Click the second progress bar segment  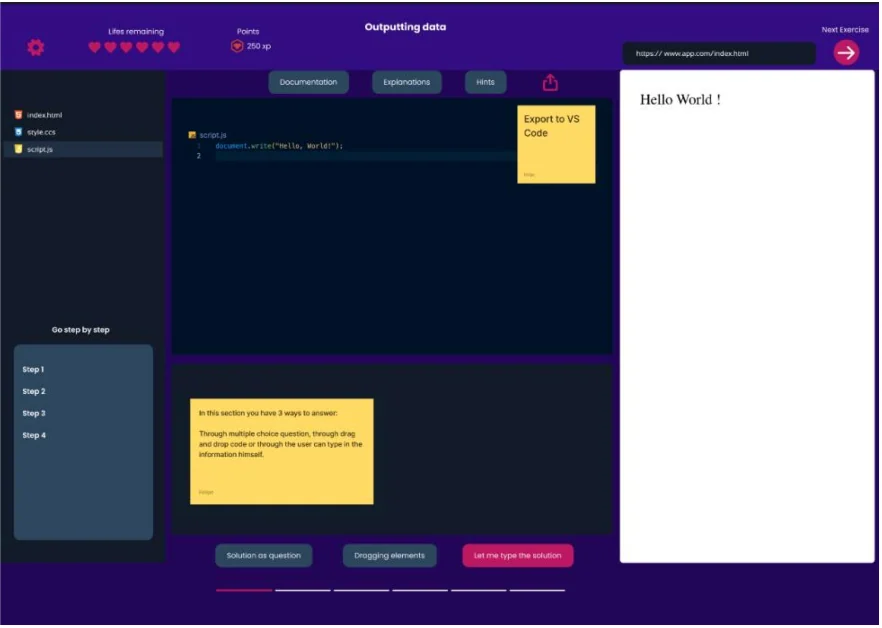[303, 590]
